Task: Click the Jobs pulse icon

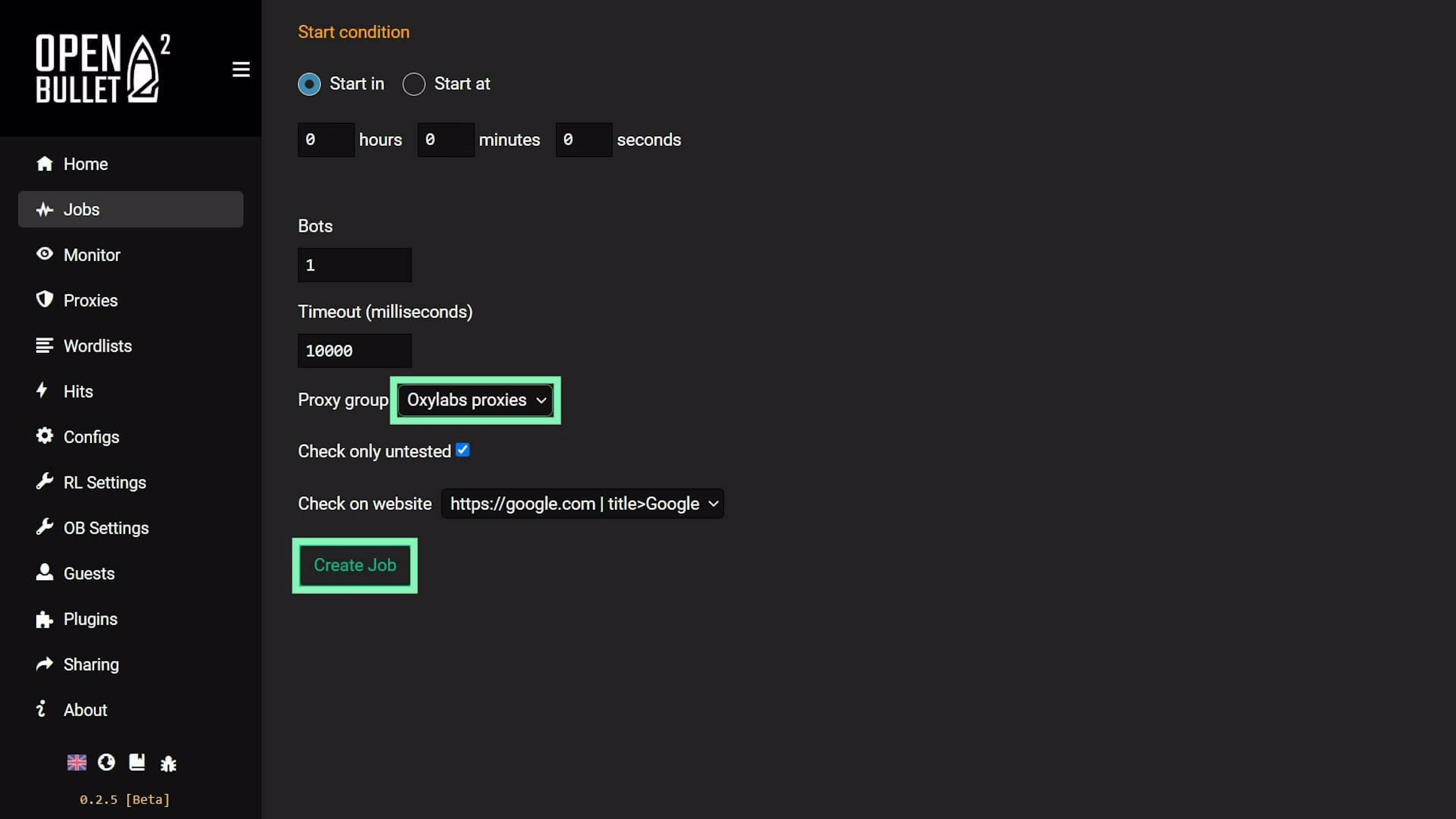Action: coord(45,209)
